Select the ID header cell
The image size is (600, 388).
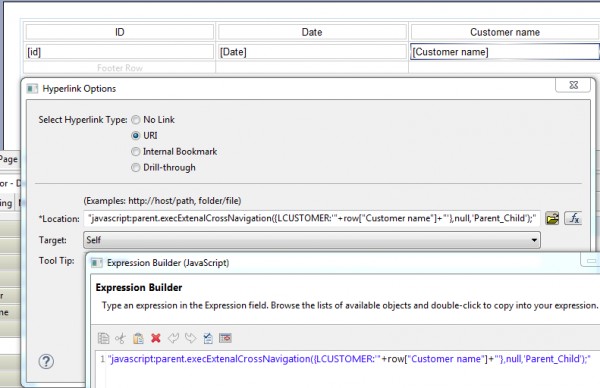tap(120, 32)
